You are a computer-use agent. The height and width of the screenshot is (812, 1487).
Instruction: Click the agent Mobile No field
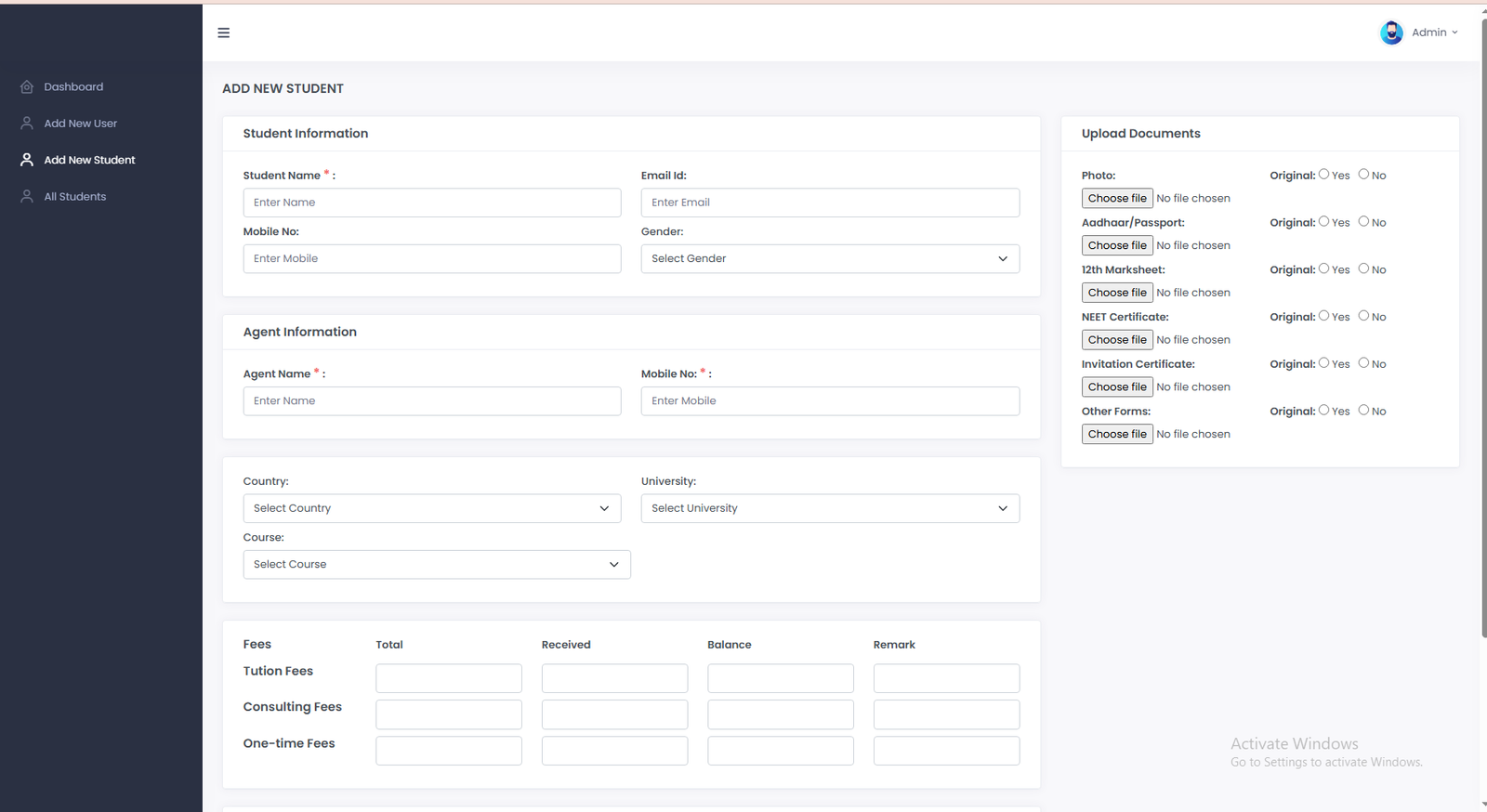830,401
